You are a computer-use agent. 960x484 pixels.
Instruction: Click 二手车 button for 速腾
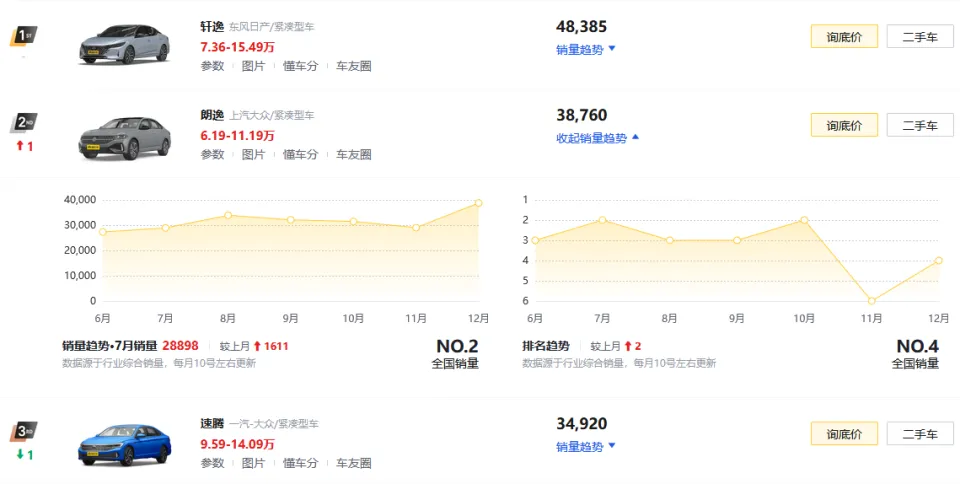tap(920, 433)
